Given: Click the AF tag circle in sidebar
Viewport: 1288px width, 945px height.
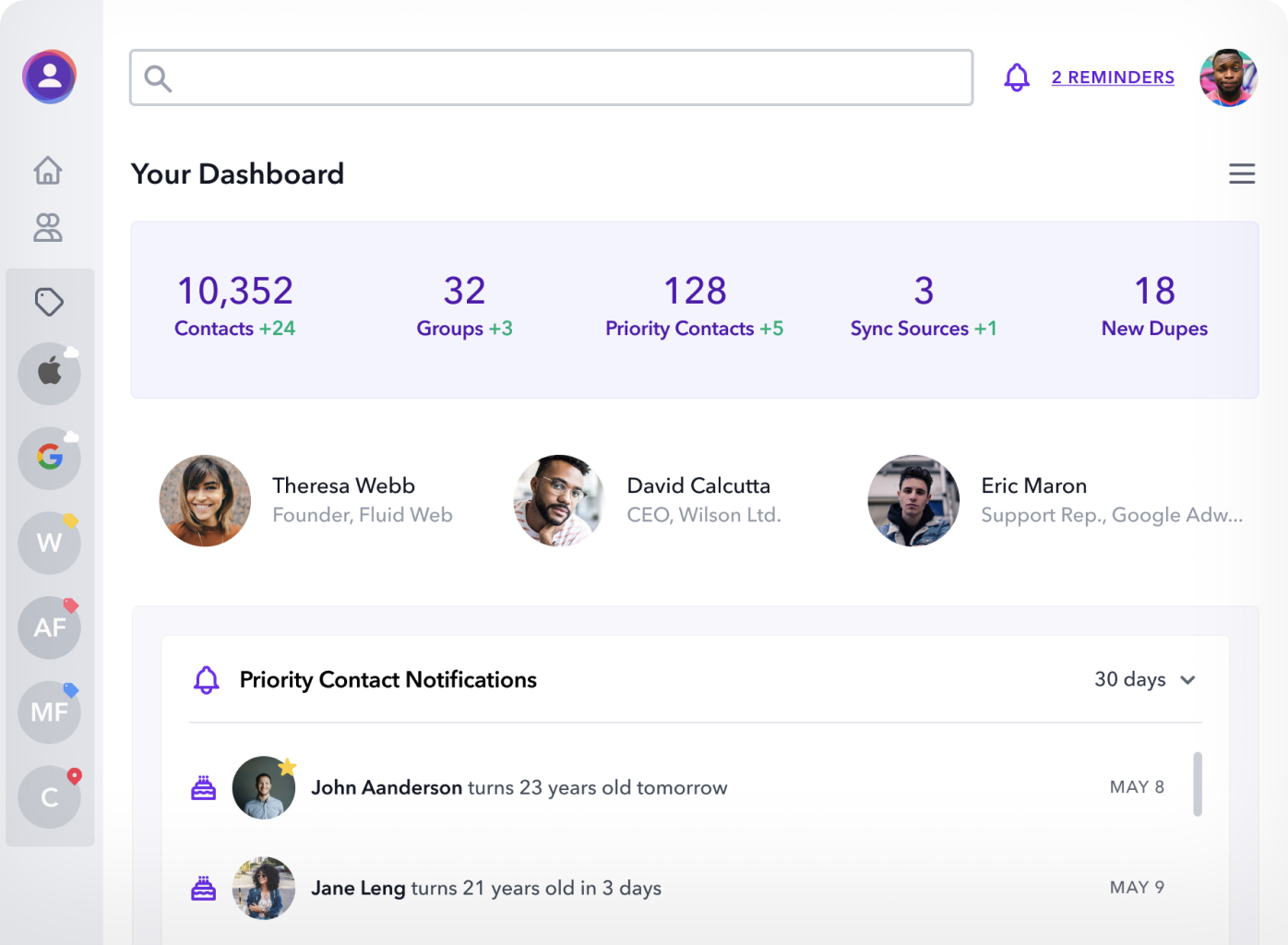Looking at the screenshot, I should [50, 628].
